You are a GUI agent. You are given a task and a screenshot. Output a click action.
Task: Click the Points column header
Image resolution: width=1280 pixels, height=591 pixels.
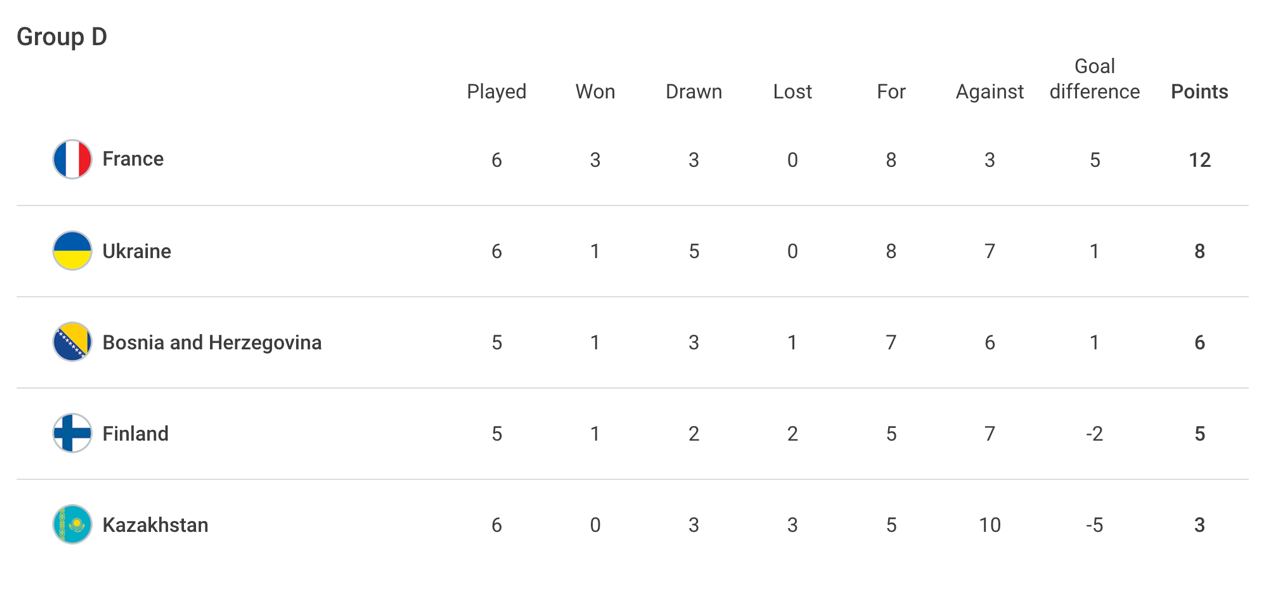[x=1199, y=92]
